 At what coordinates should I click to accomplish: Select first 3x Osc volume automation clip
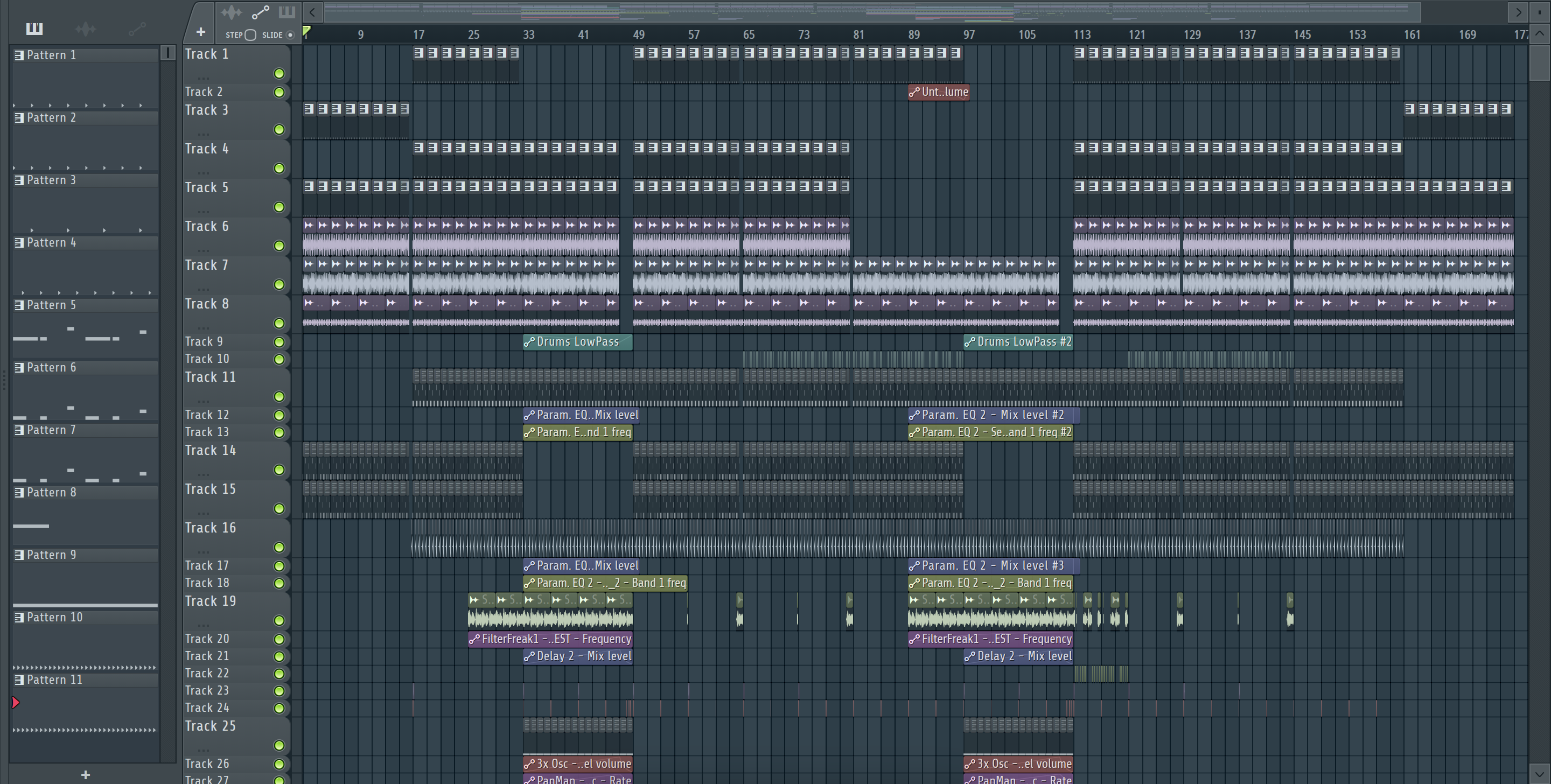(x=577, y=764)
